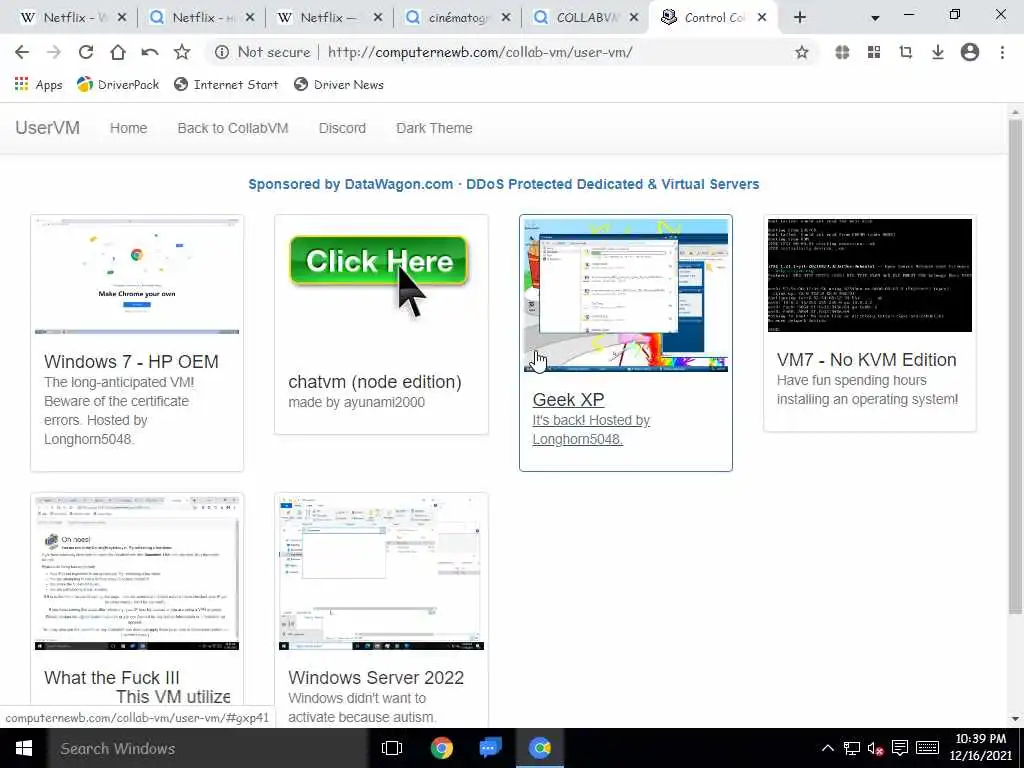Open the taskbar clock and date

click(980, 748)
